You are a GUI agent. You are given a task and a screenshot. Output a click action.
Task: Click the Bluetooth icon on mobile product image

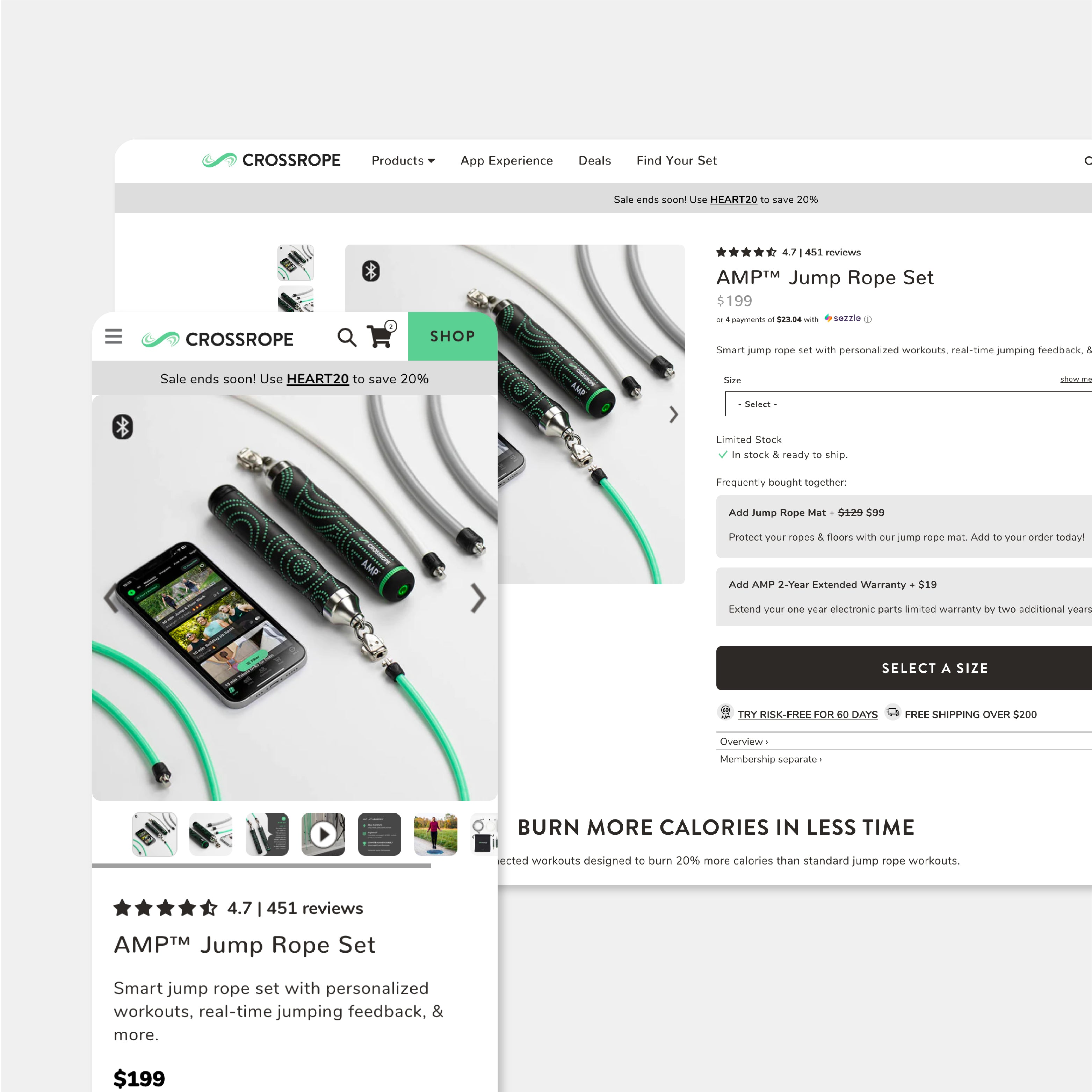(x=123, y=427)
